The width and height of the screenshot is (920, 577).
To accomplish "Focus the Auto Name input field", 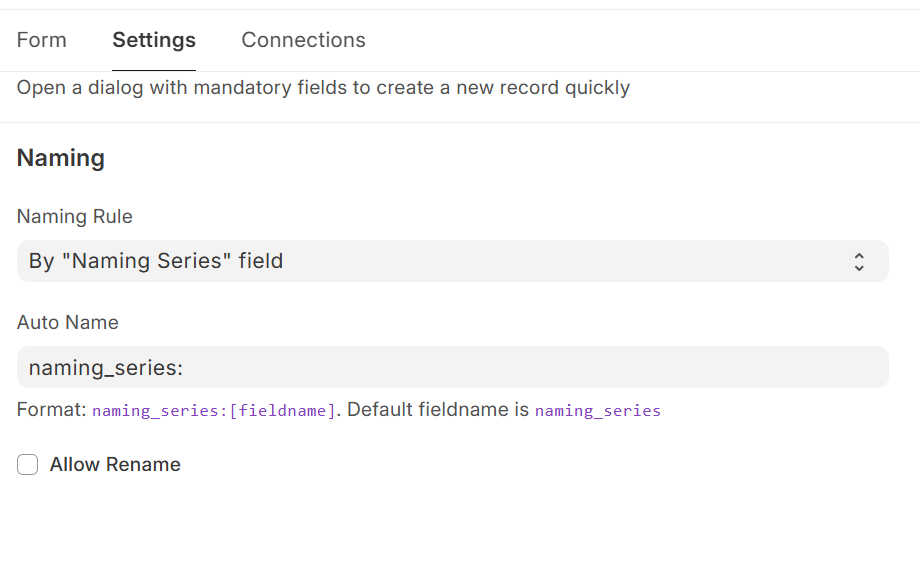I will tap(452, 367).
